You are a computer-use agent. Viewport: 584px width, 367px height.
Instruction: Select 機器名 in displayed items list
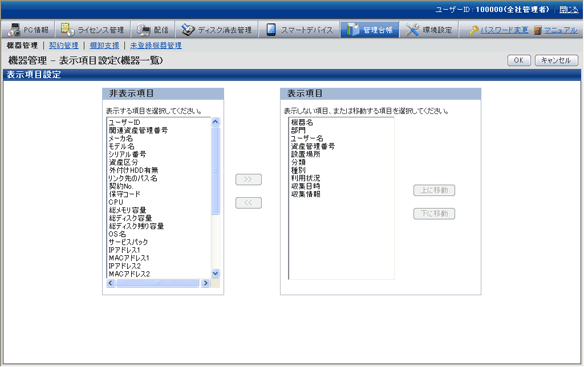click(x=302, y=122)
